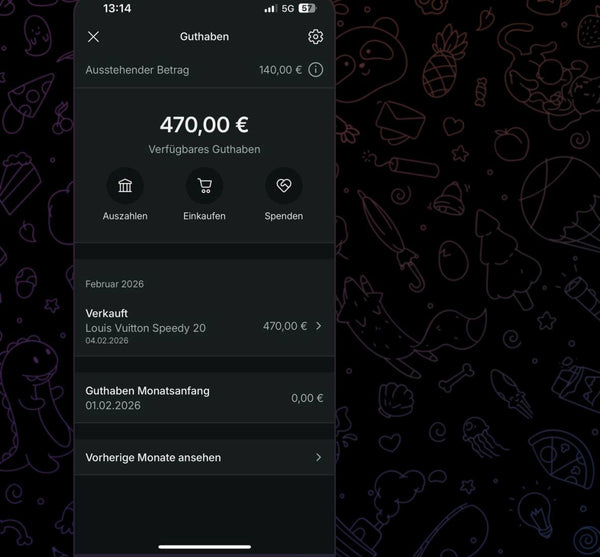Screen dimensions: 600x557
Task: Tap the Guthaben Monatsanfang row
Action: tap(204, 398)
